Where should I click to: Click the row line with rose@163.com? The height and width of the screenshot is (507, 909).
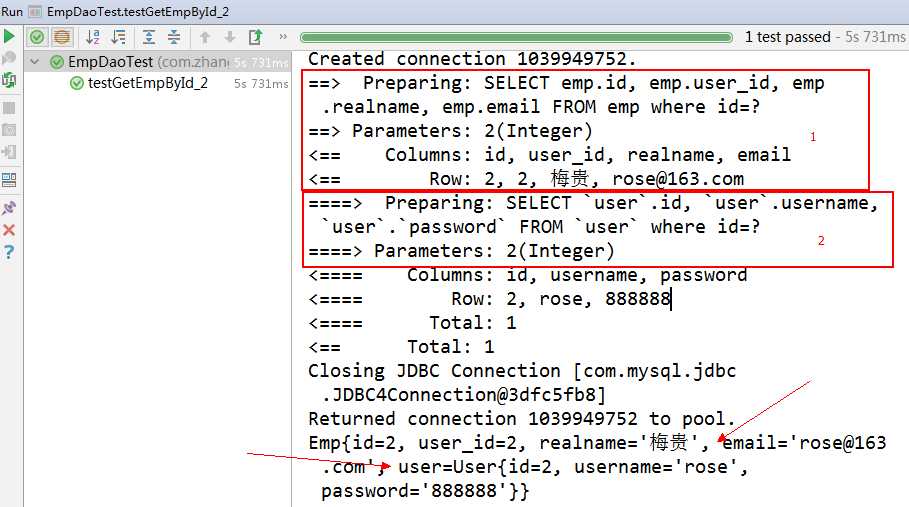pyautogui.click(x=526, y=178)
